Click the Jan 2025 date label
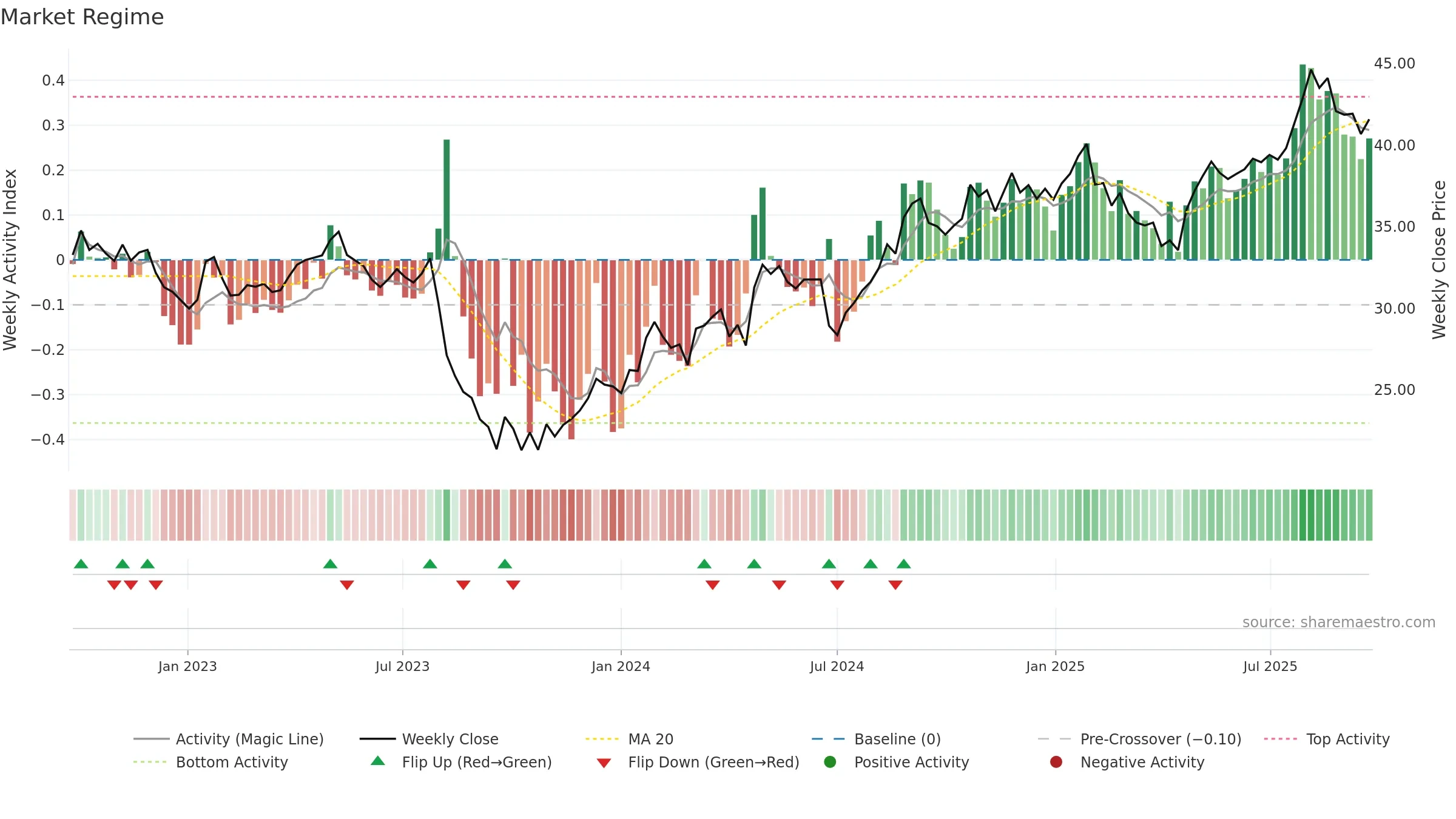The width and height of the screenshot is (1456, 819). click(x=1055, y=666)
